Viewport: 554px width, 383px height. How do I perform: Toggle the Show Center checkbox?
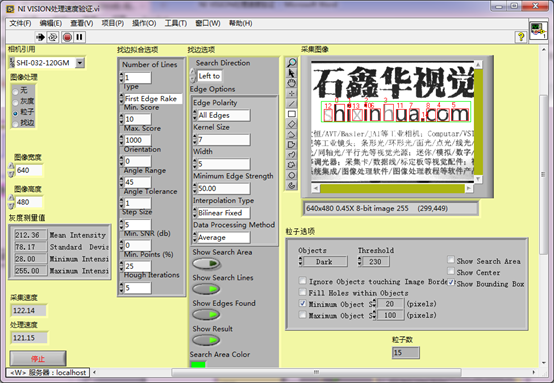tap(450, 271)
